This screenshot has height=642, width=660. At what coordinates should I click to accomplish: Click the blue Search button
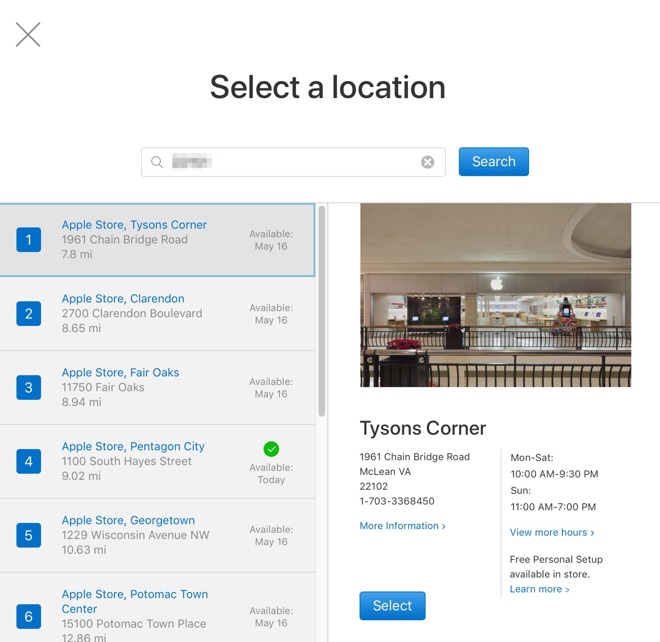coord(494,162)
